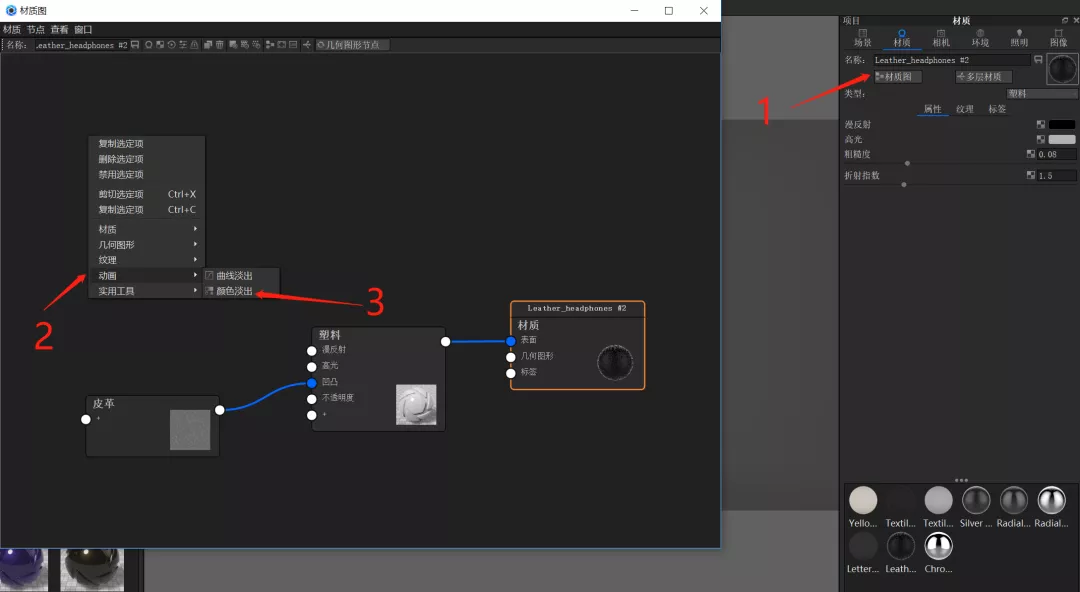Switch to the 相机 tab in the project panel

941,38
